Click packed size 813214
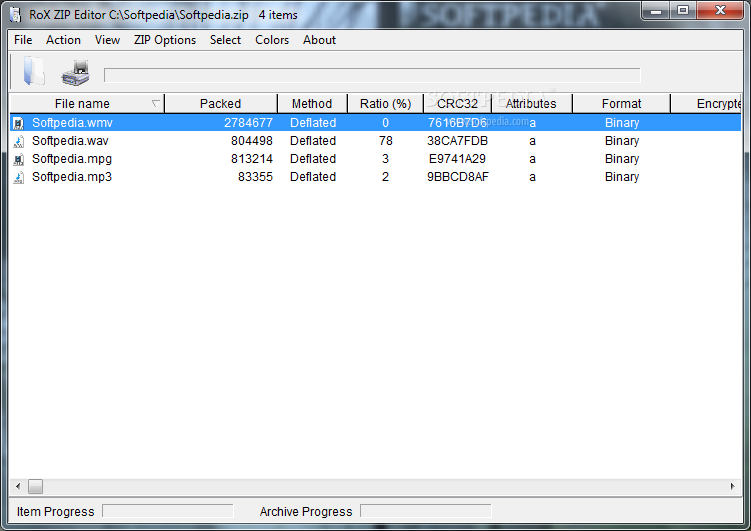The width and height of the screenshot is (751, 531). [252, 158]
